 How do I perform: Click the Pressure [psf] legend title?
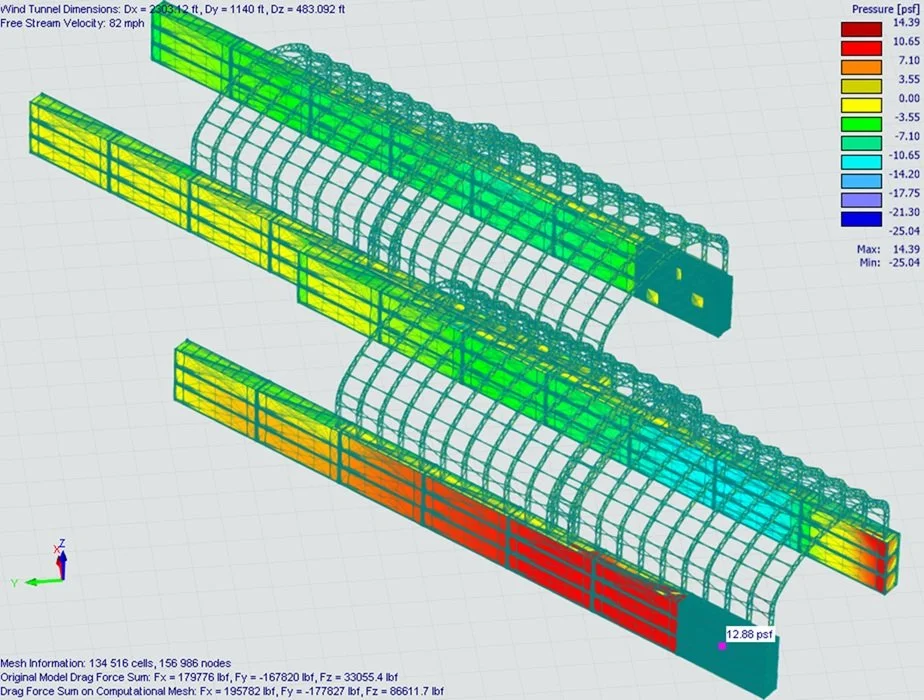[x=886, y=7]
